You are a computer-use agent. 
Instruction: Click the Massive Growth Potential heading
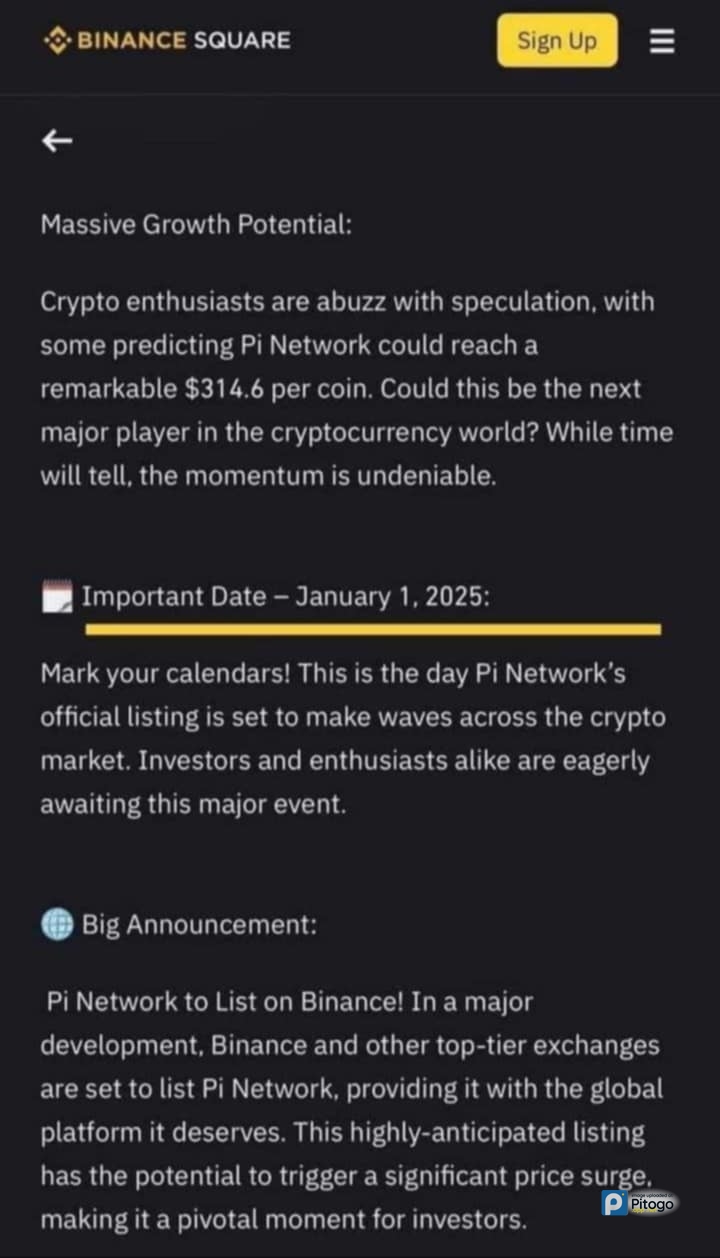click(x=196, y=224)
